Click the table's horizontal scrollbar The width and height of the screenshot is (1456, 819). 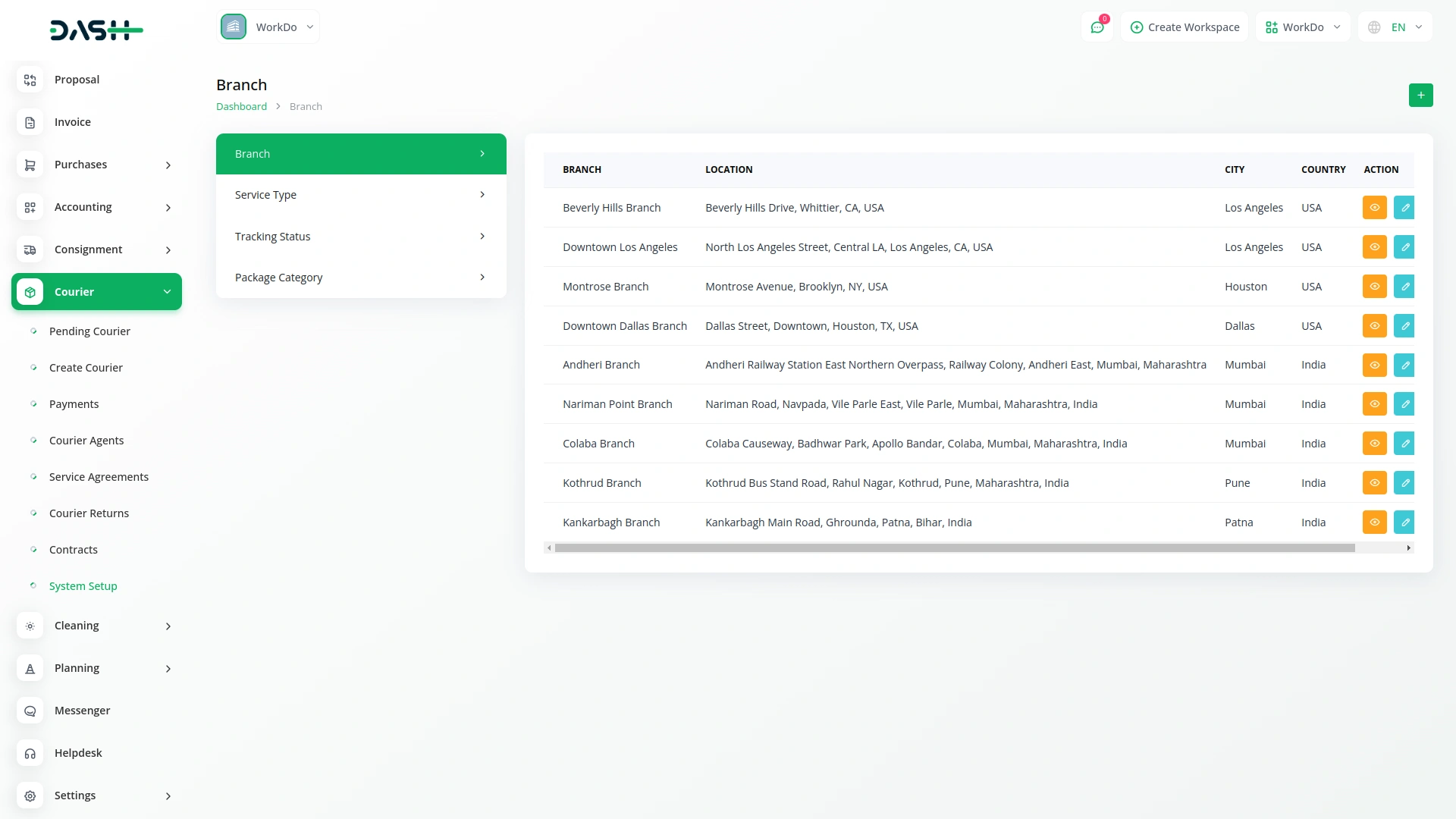[954, 548]
